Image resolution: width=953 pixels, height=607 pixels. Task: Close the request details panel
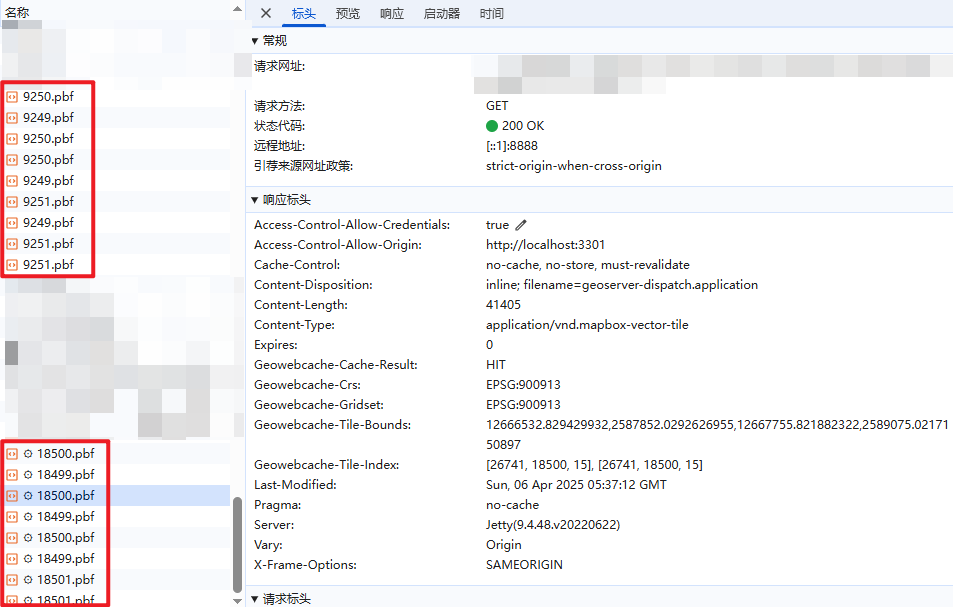point(265,13)
